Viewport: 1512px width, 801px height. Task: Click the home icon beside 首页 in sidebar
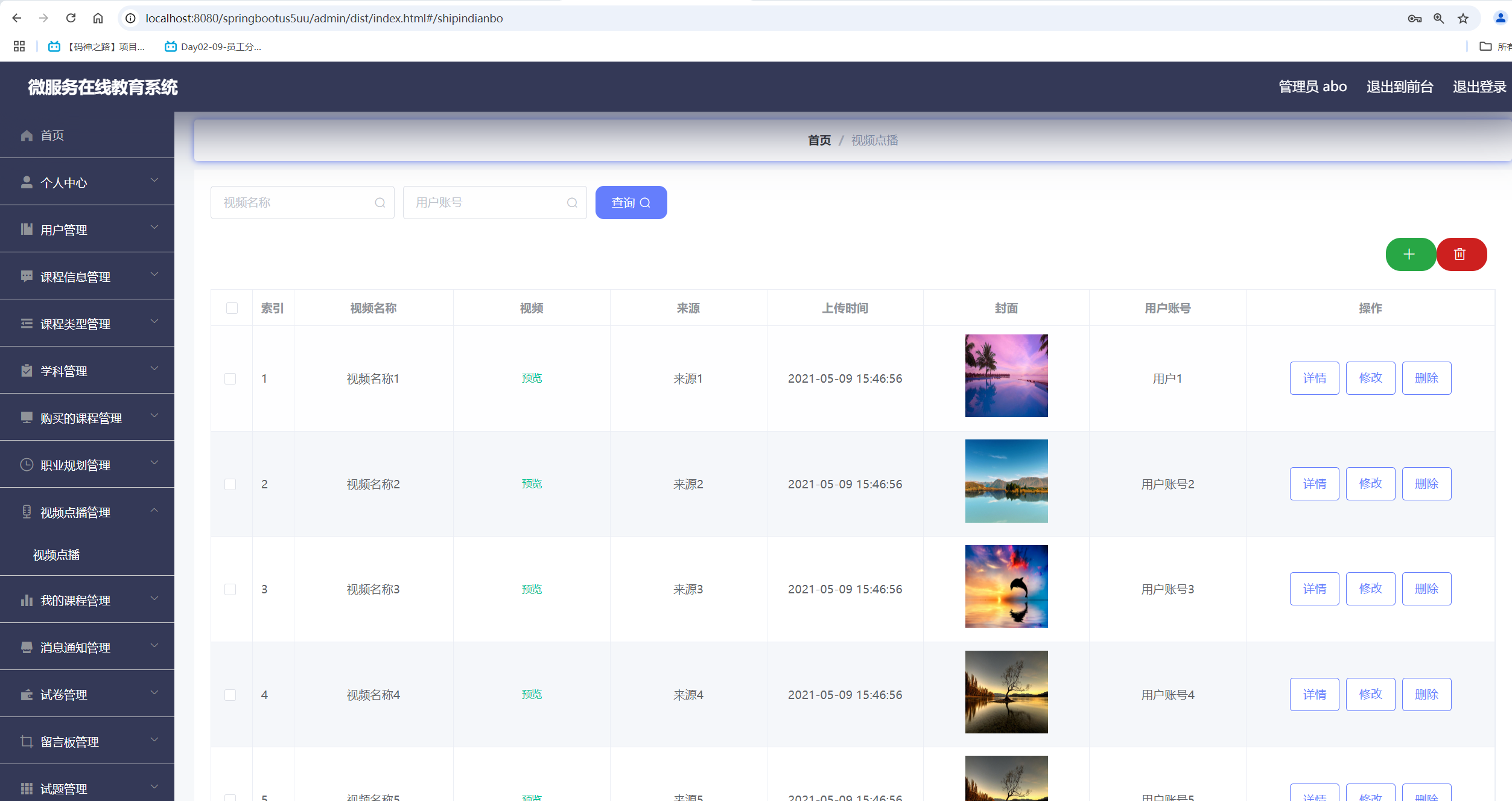coord(27,135)
